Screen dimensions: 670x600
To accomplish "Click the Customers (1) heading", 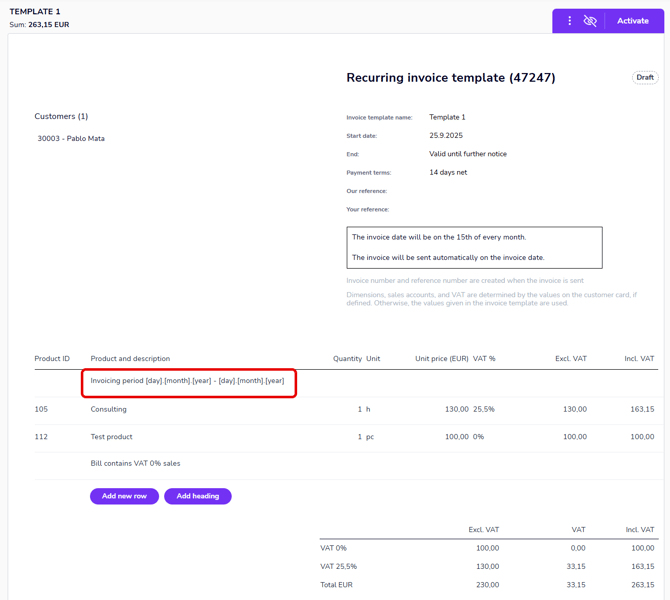I will (61, 116).
